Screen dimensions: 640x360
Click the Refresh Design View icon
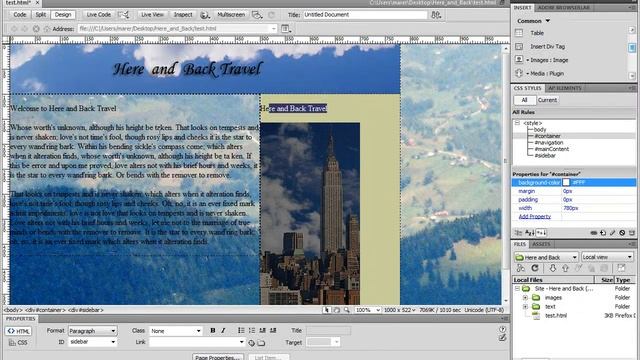click(271, 15)
